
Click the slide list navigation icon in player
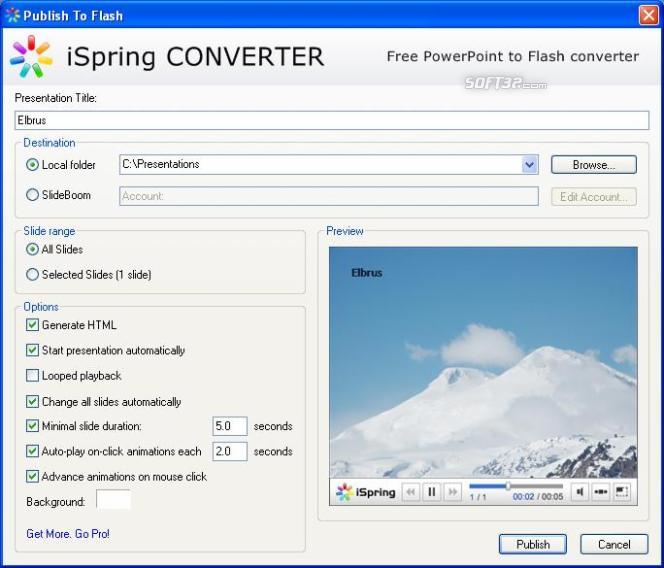point(600,492)
